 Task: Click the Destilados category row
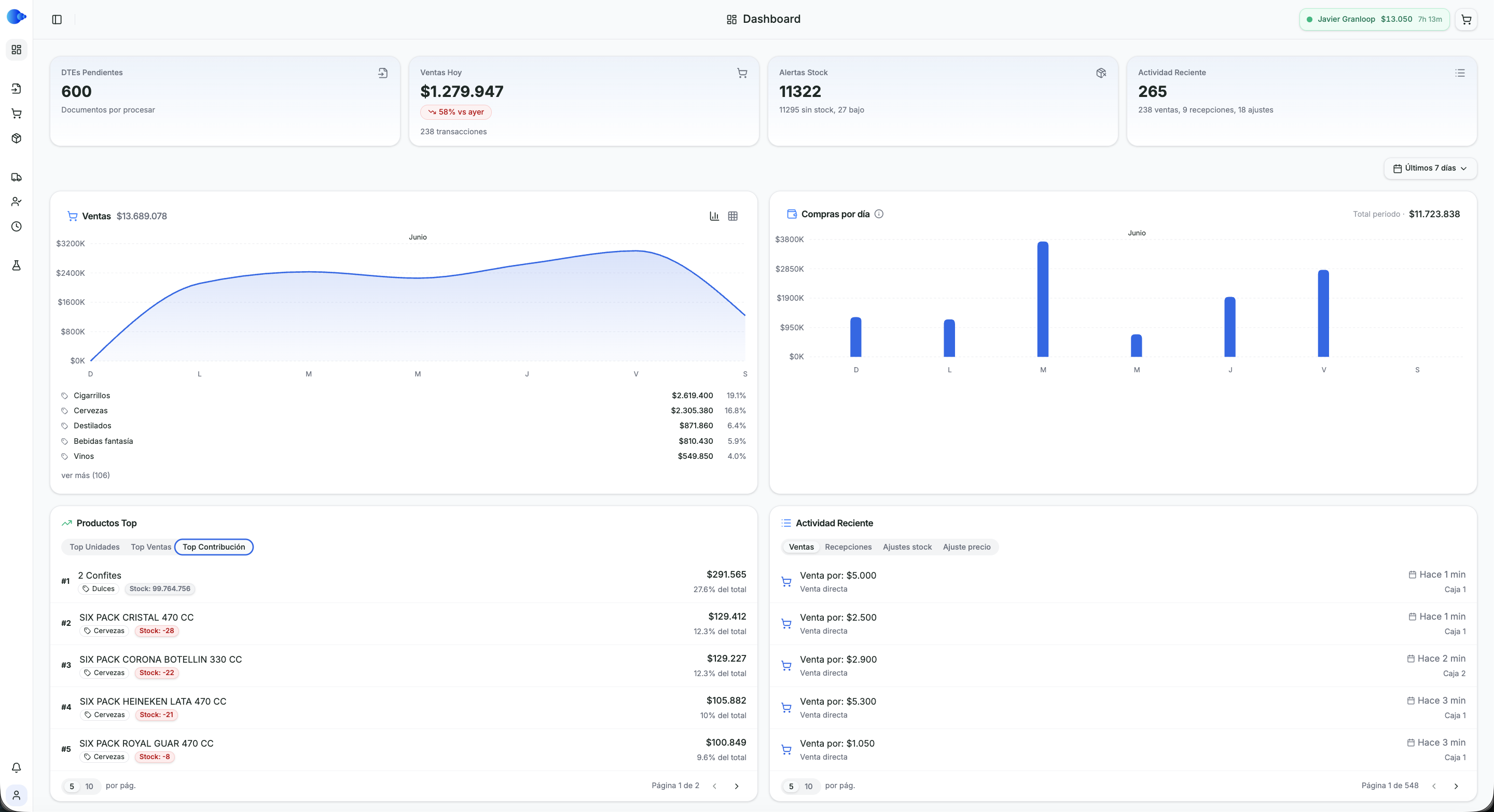click(x=404, y=426)
